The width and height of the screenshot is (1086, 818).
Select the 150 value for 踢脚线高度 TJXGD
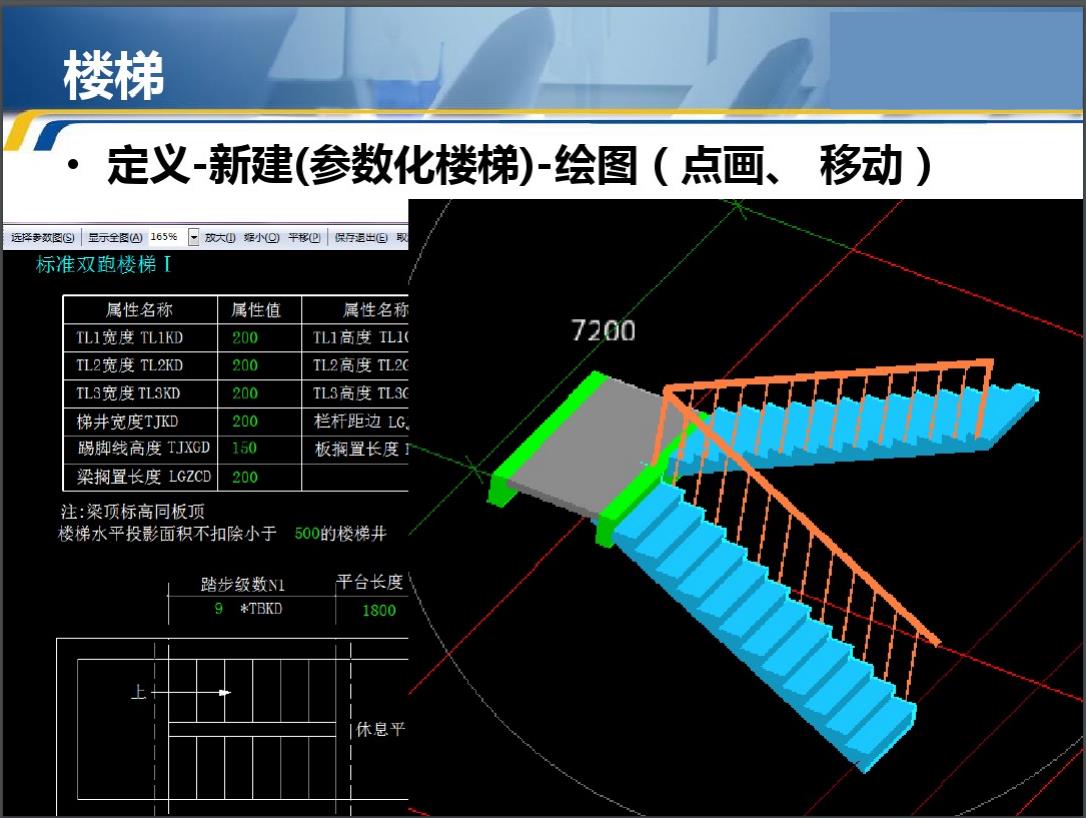click(244, 448)
